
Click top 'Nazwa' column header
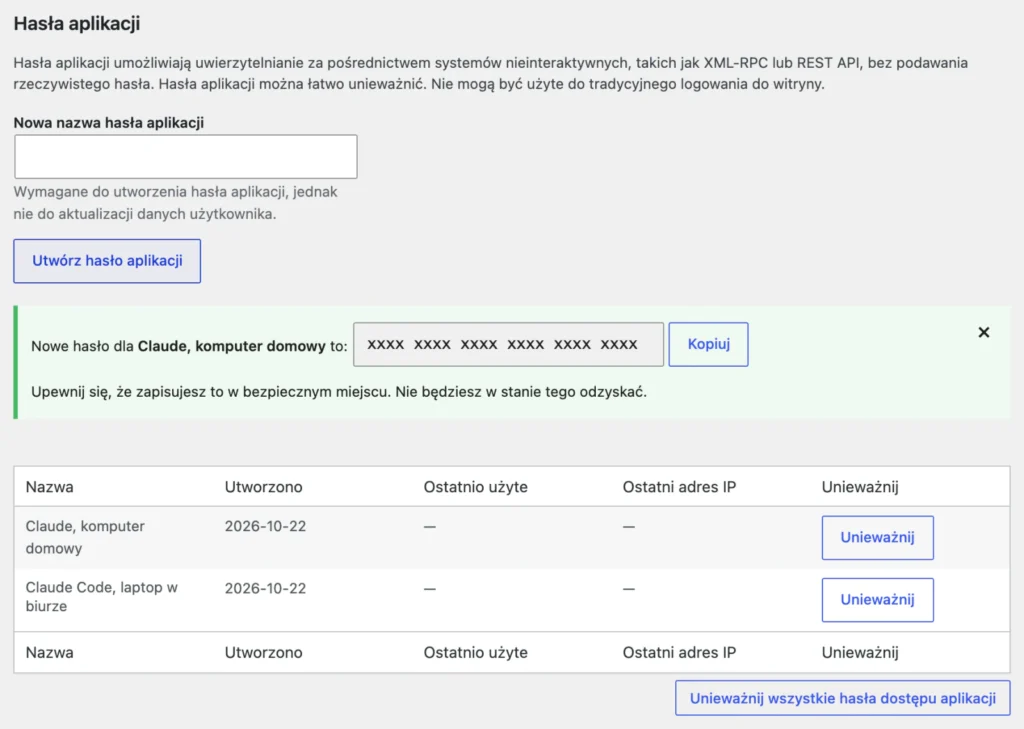point(50,487)
